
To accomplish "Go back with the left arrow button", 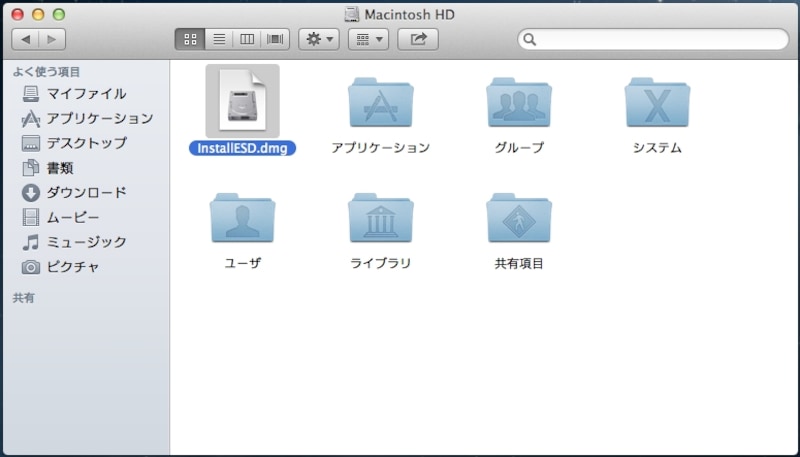I will click(x=26, y=39).
